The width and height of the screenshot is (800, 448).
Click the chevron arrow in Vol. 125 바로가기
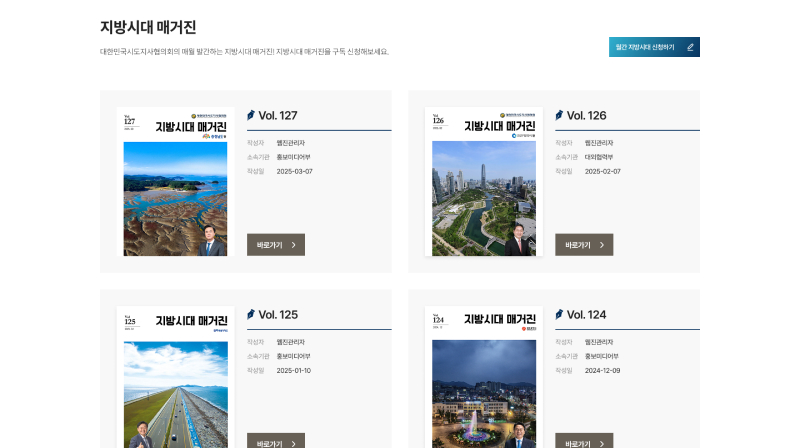[x=293, y=444]
